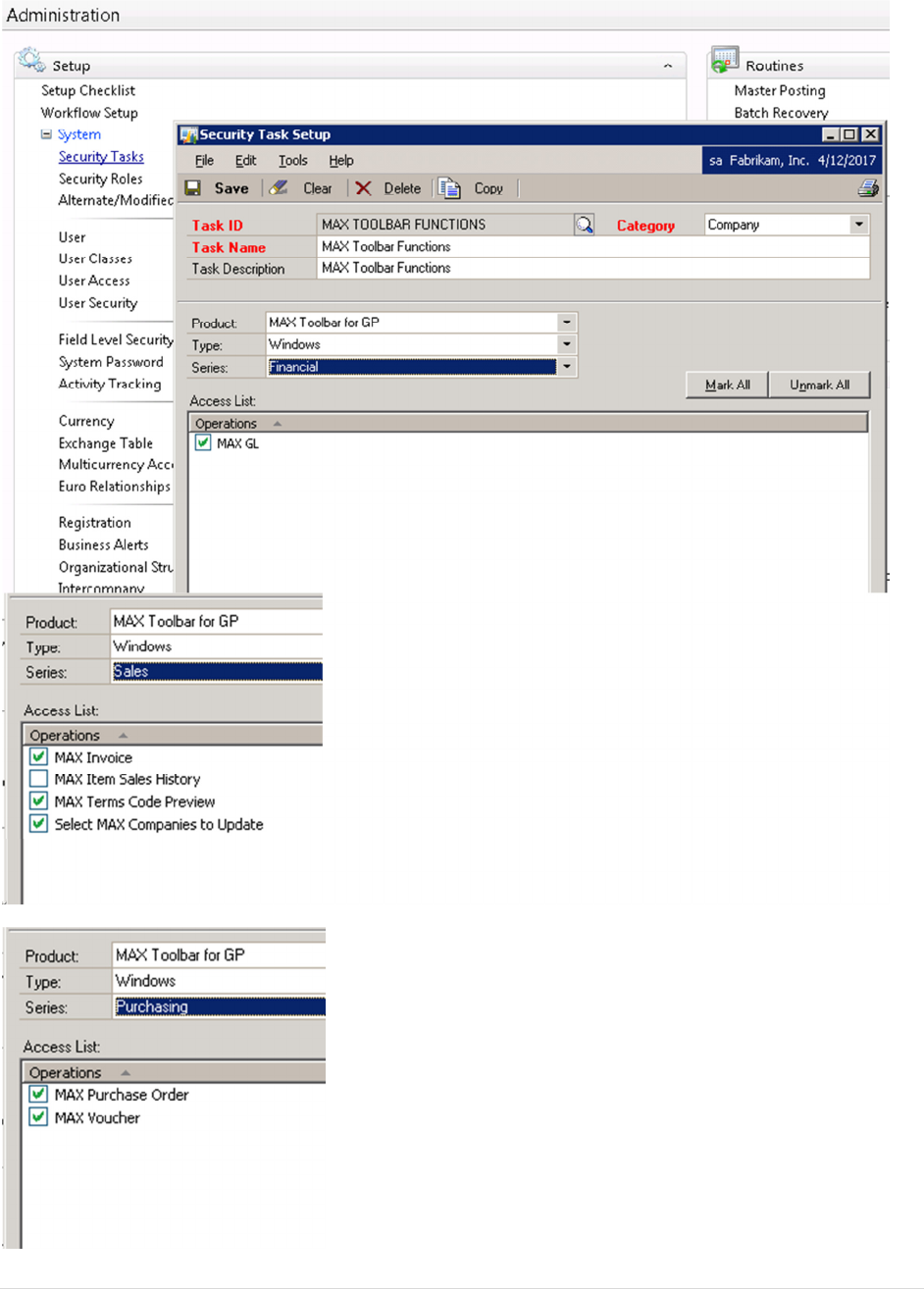Collapse the Setup panel chevron
The height and width of the screenshot is (1289, 924).
click(668, 66)
